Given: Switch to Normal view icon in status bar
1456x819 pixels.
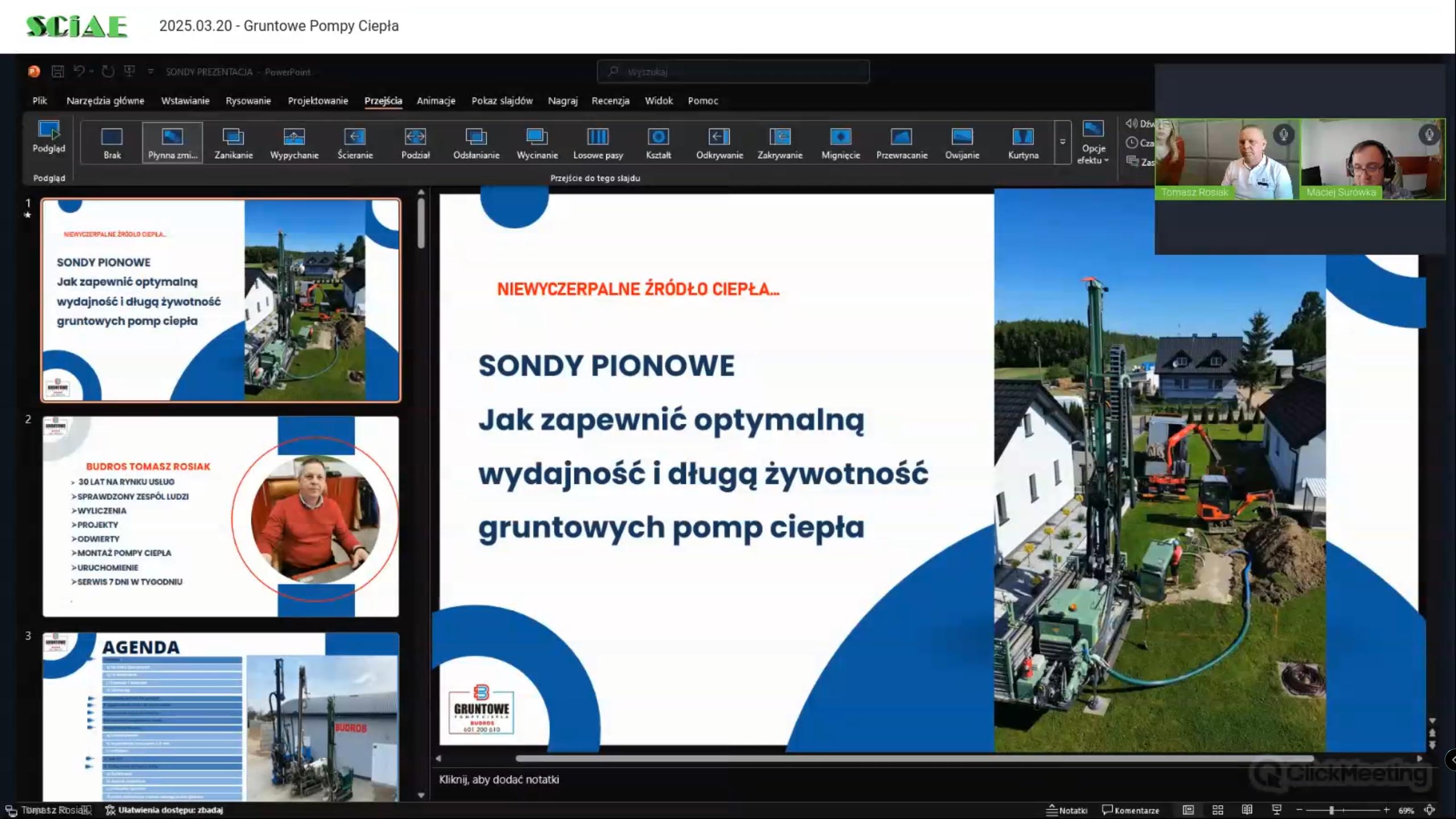Looking at the screenshot, I should [x=1188, y=810].
